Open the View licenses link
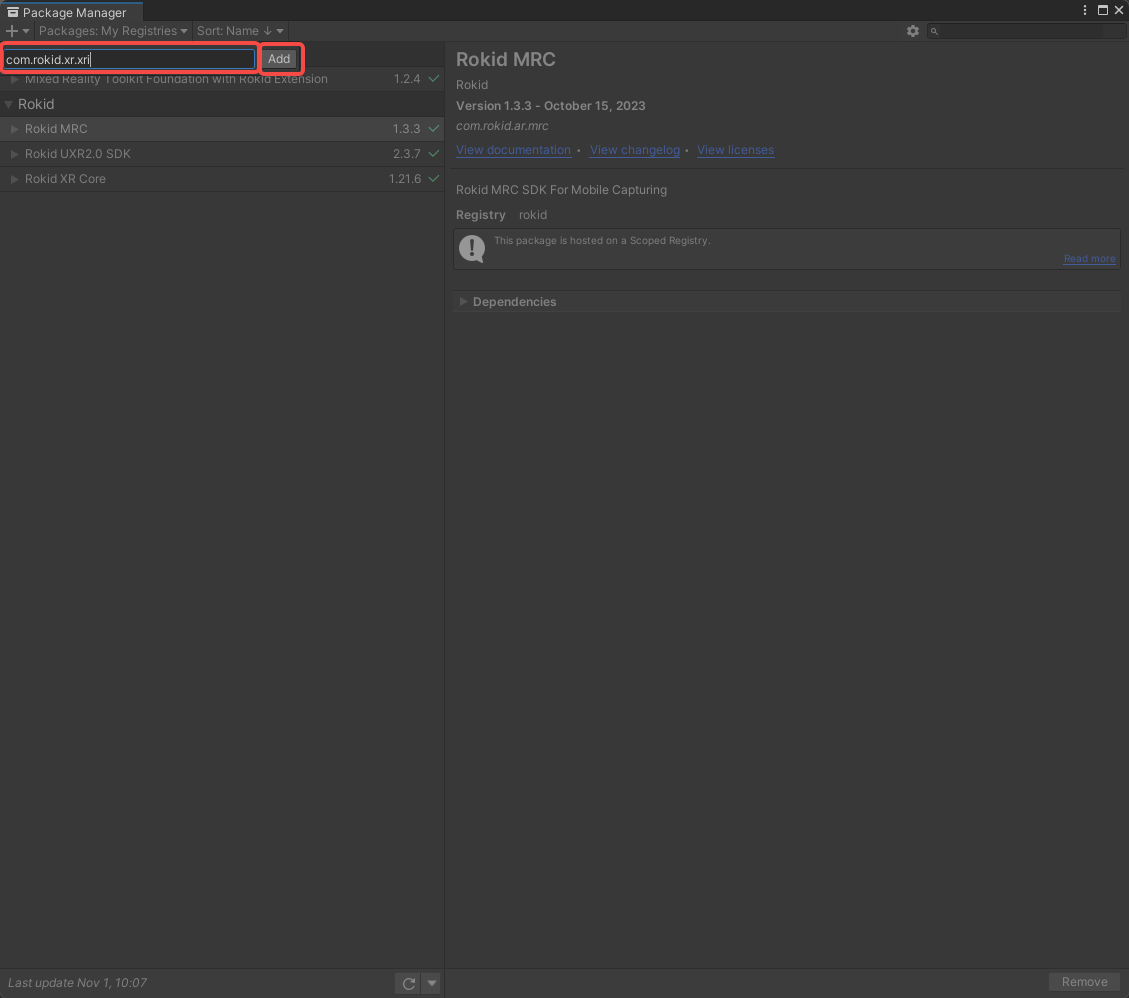Viewport: 1129px width, 998px height. click(x=735, y=150)
